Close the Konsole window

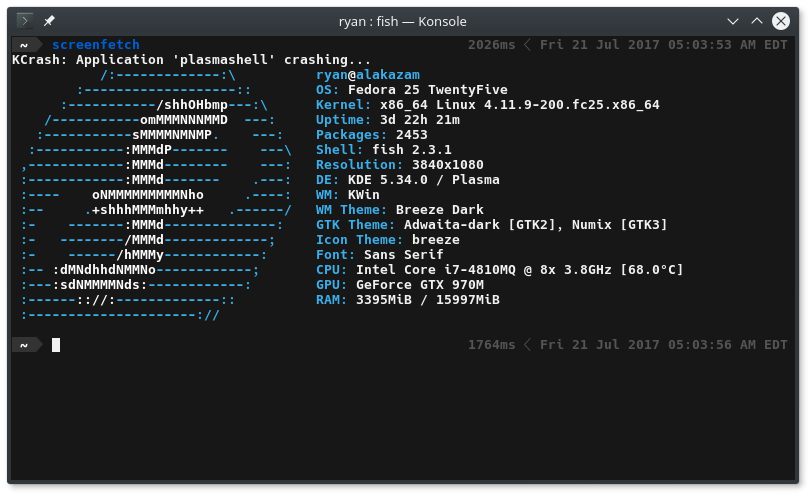pyautogui.click(x=782, y=20)
